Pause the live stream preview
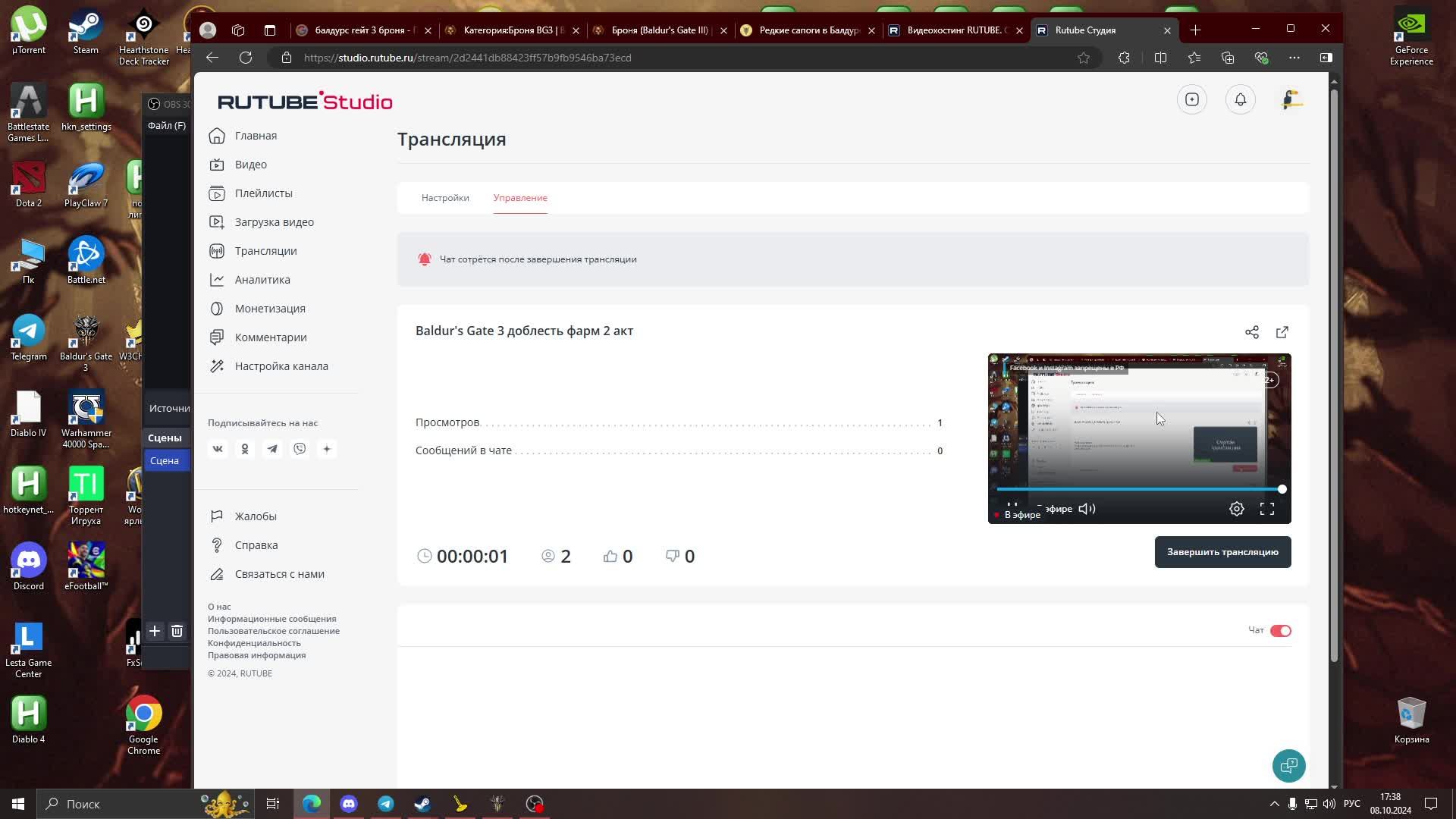1456x819 pixels. point(1012,506)
